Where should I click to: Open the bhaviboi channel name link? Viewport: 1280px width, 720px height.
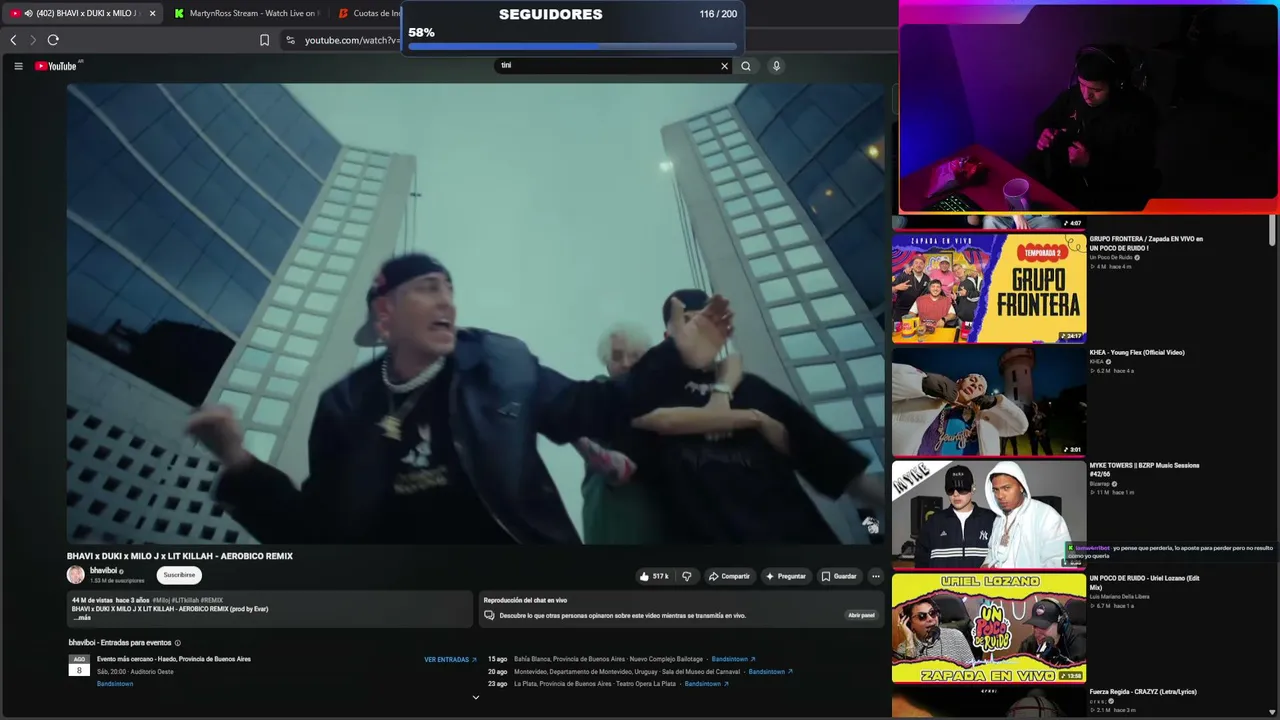103,571
